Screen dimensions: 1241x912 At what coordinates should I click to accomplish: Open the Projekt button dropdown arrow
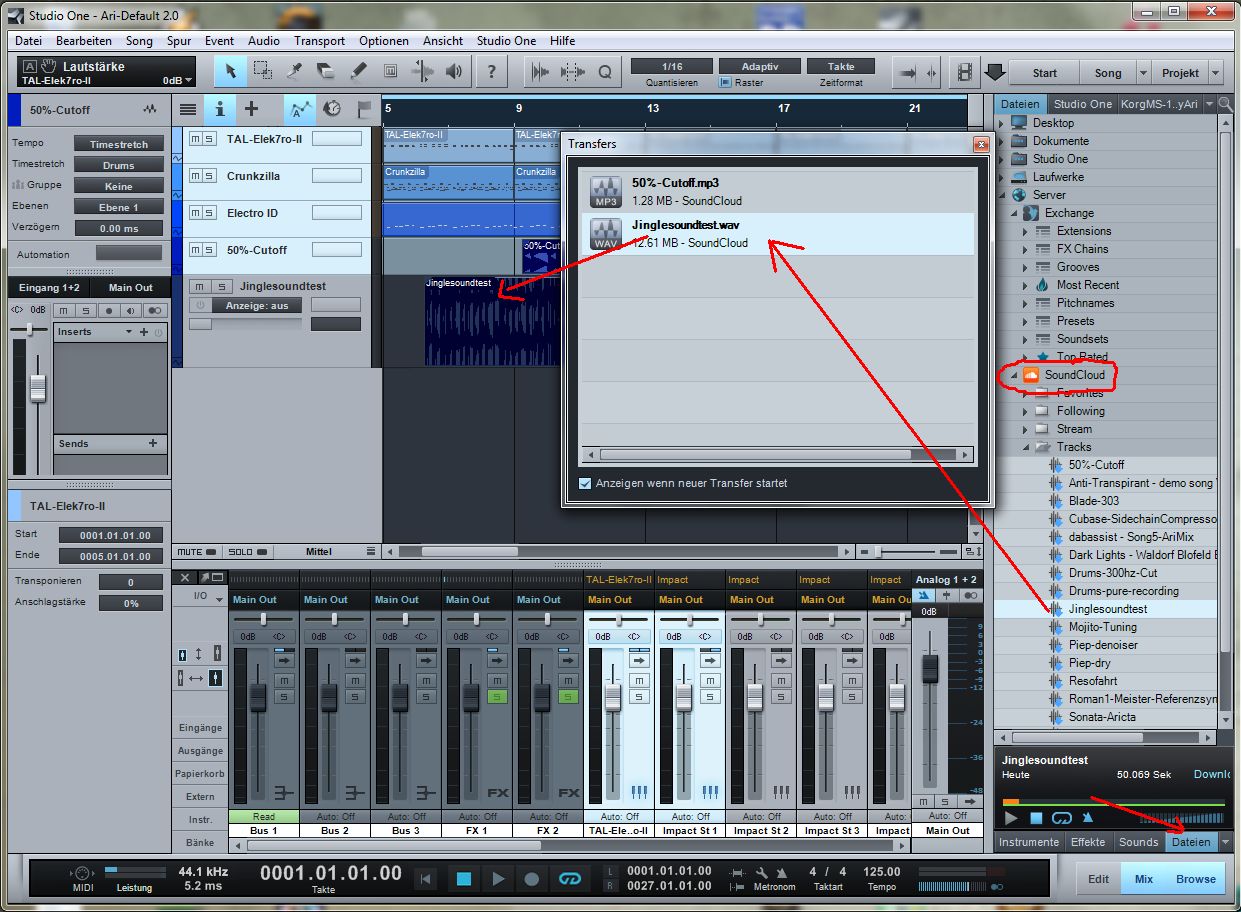[x=1216, y=73]
